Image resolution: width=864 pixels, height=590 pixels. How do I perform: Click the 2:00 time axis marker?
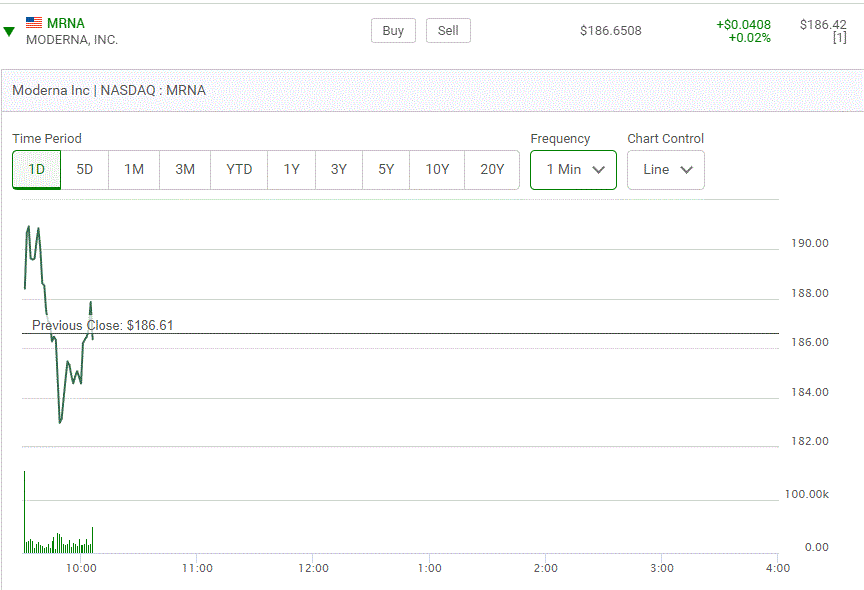546,568
